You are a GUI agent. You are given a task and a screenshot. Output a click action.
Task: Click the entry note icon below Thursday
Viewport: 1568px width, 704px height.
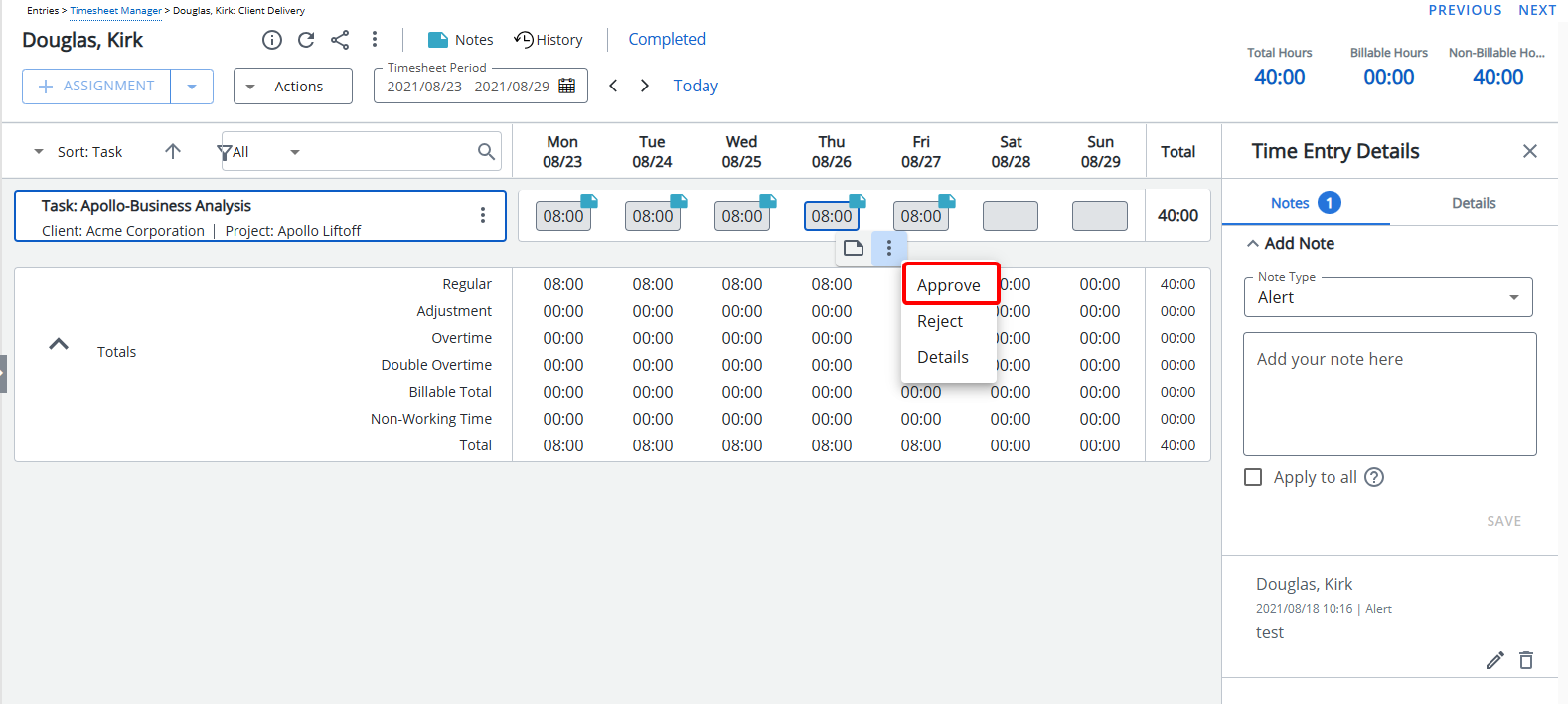(854, 248)
